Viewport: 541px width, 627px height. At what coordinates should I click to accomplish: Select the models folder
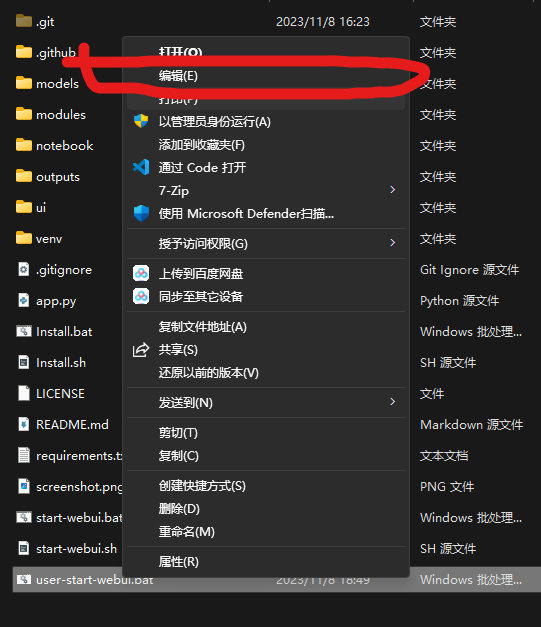[x=47, y=84]
